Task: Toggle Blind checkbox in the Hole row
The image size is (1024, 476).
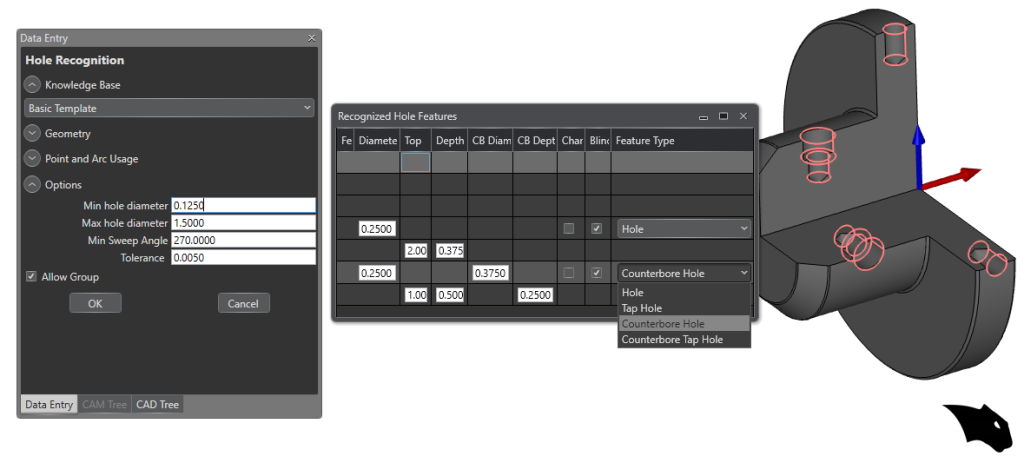Action: click(x=597, y=229)
